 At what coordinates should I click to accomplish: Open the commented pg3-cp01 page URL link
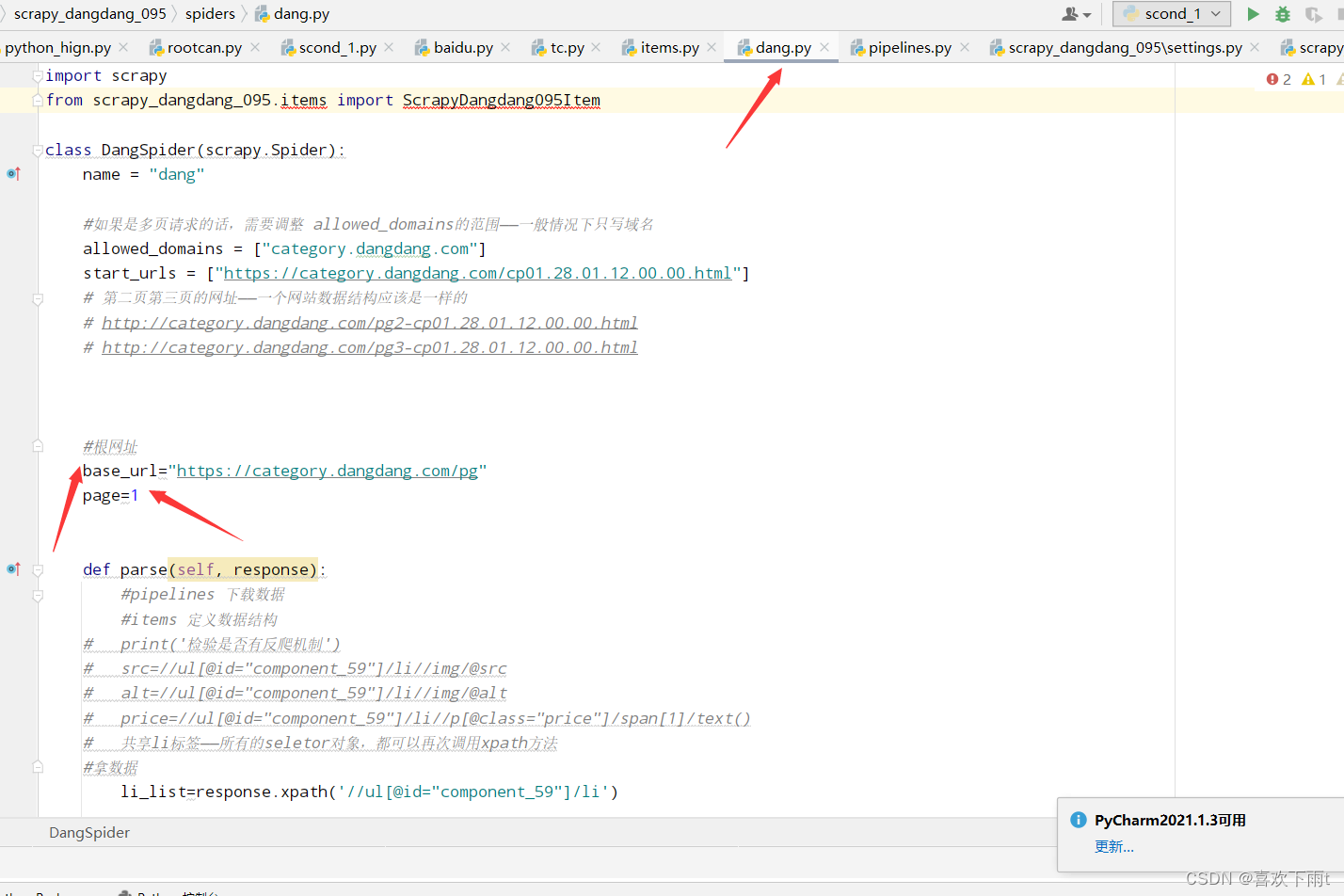click(370, 347)
